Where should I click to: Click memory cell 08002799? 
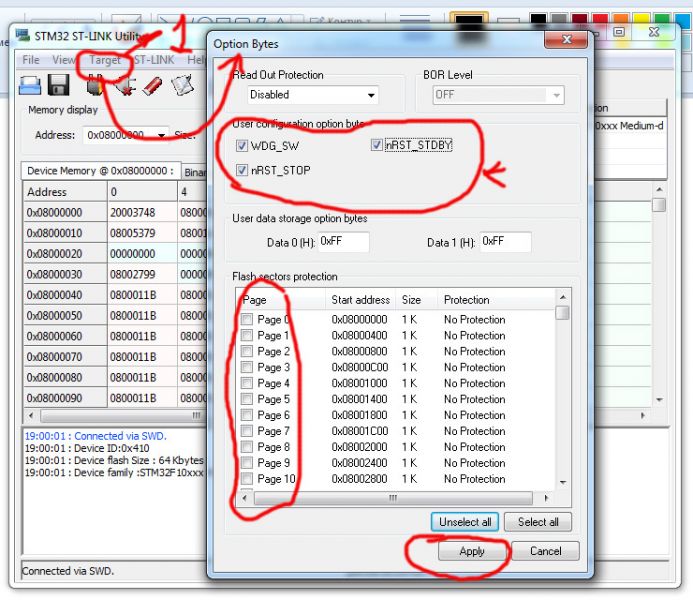[x=133, y=274]
